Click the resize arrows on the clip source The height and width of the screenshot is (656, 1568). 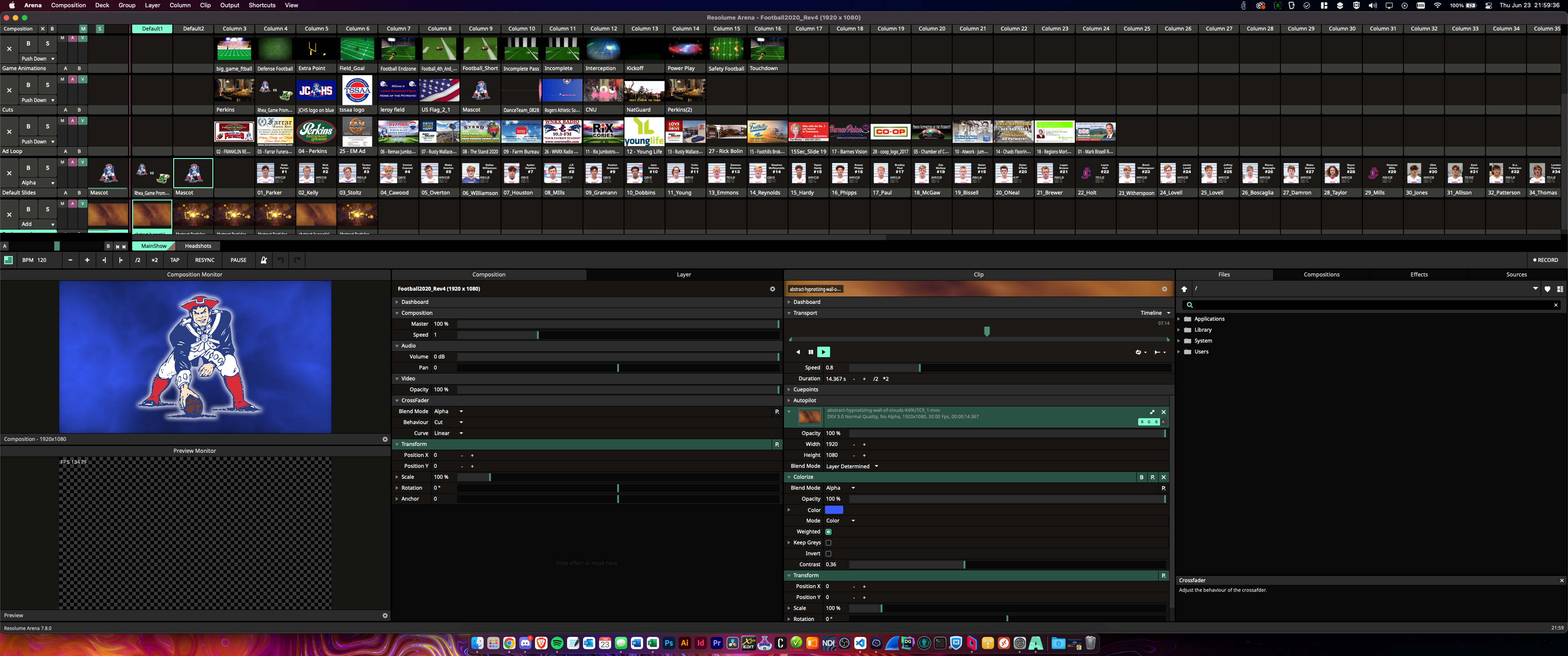(x=1152, y=412)
